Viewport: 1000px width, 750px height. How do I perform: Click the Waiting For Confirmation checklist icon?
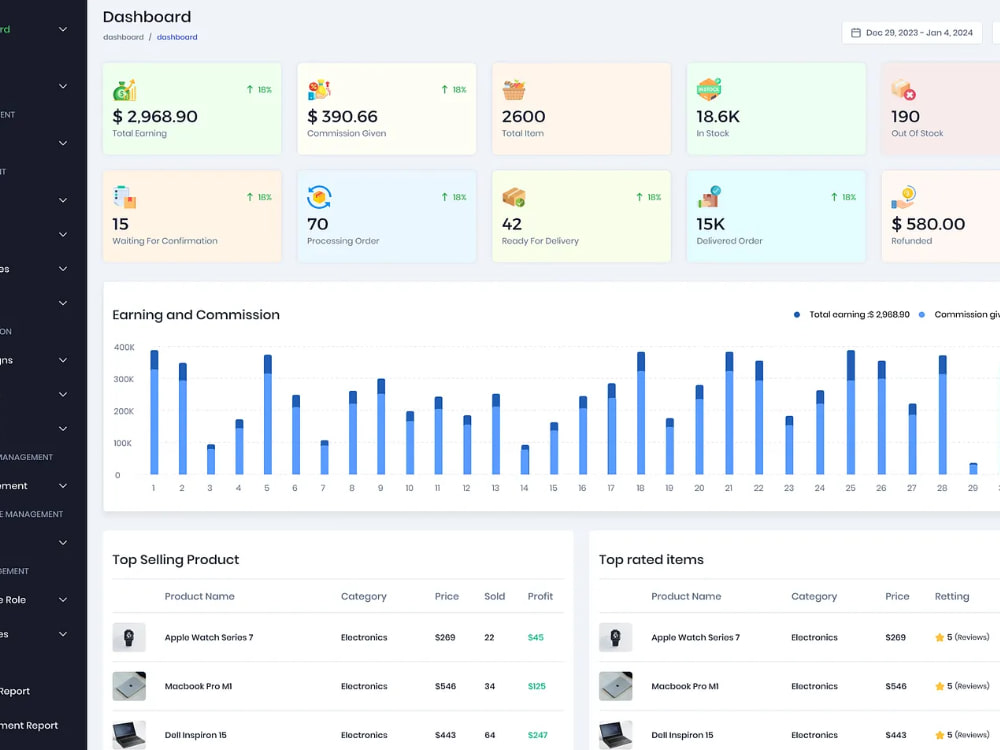(124, 197)
